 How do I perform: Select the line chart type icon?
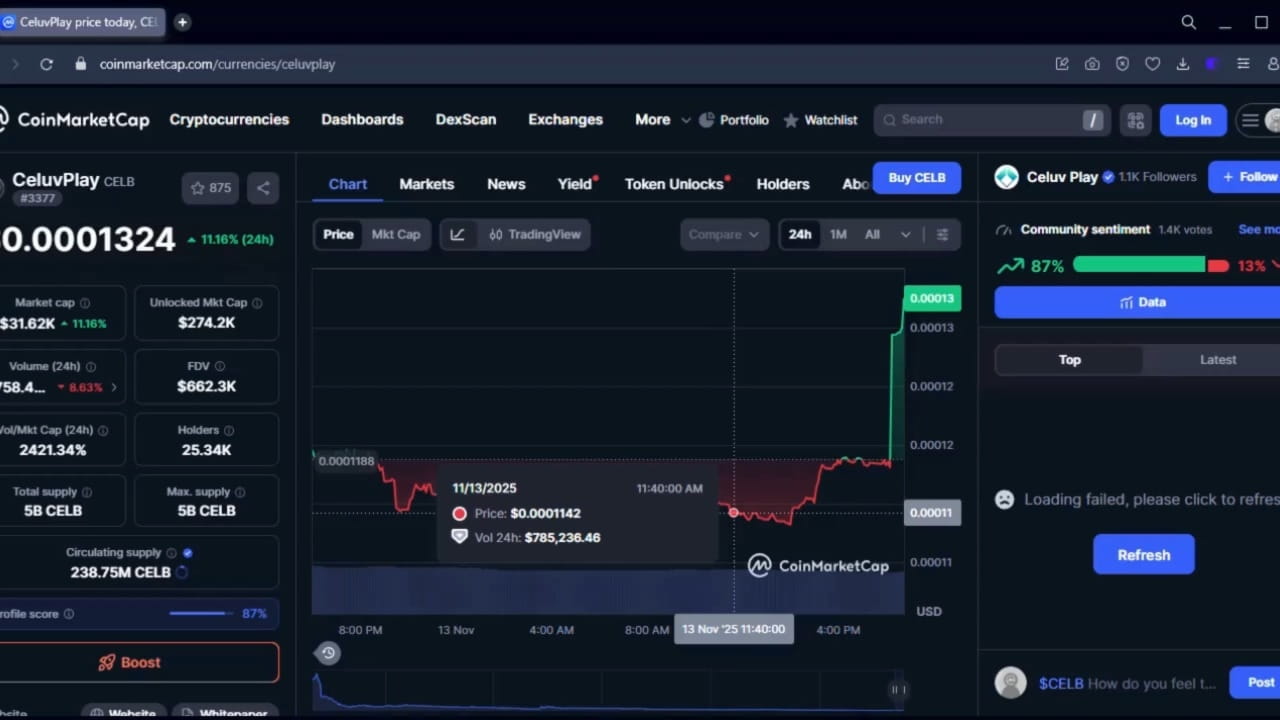coord(457,234)
